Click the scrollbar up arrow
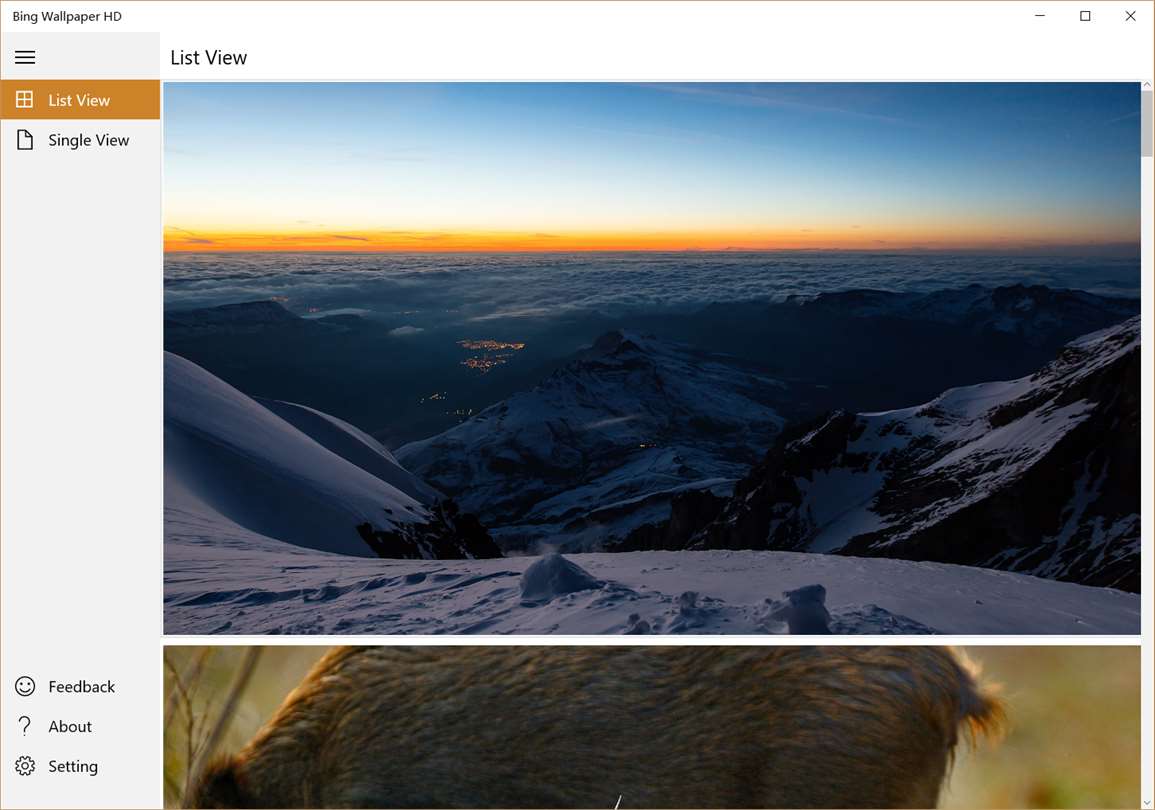Viewport: 1155px width, 810px height. (1147, 85)
